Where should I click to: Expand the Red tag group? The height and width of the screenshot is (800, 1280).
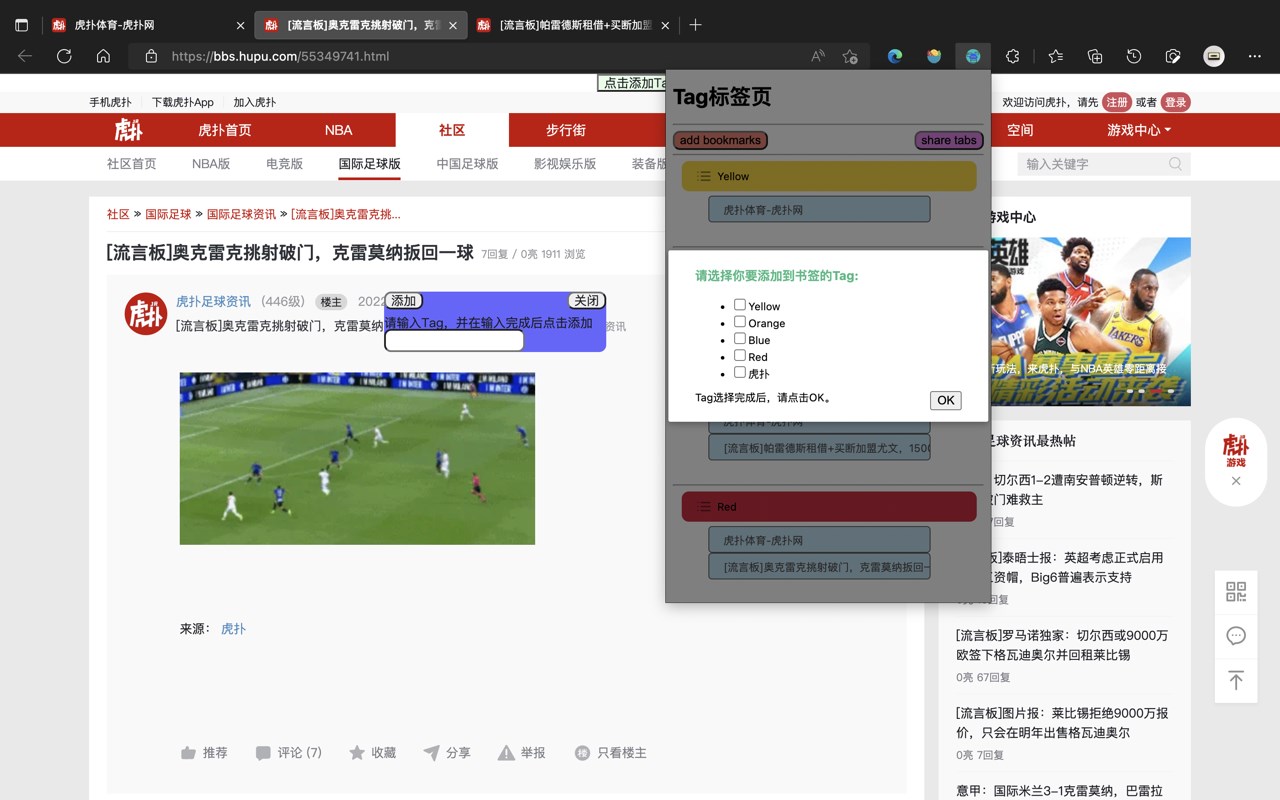pyautogui.click(x=829, y=506)
